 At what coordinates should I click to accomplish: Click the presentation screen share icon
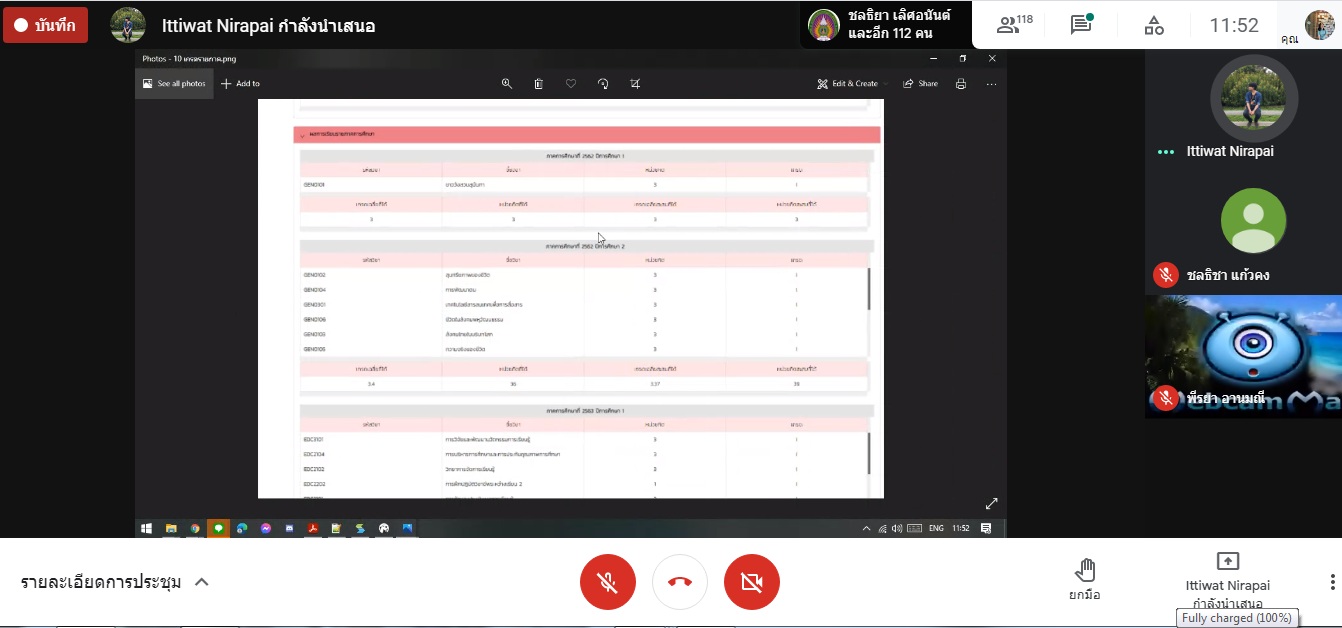(1227, 561)
